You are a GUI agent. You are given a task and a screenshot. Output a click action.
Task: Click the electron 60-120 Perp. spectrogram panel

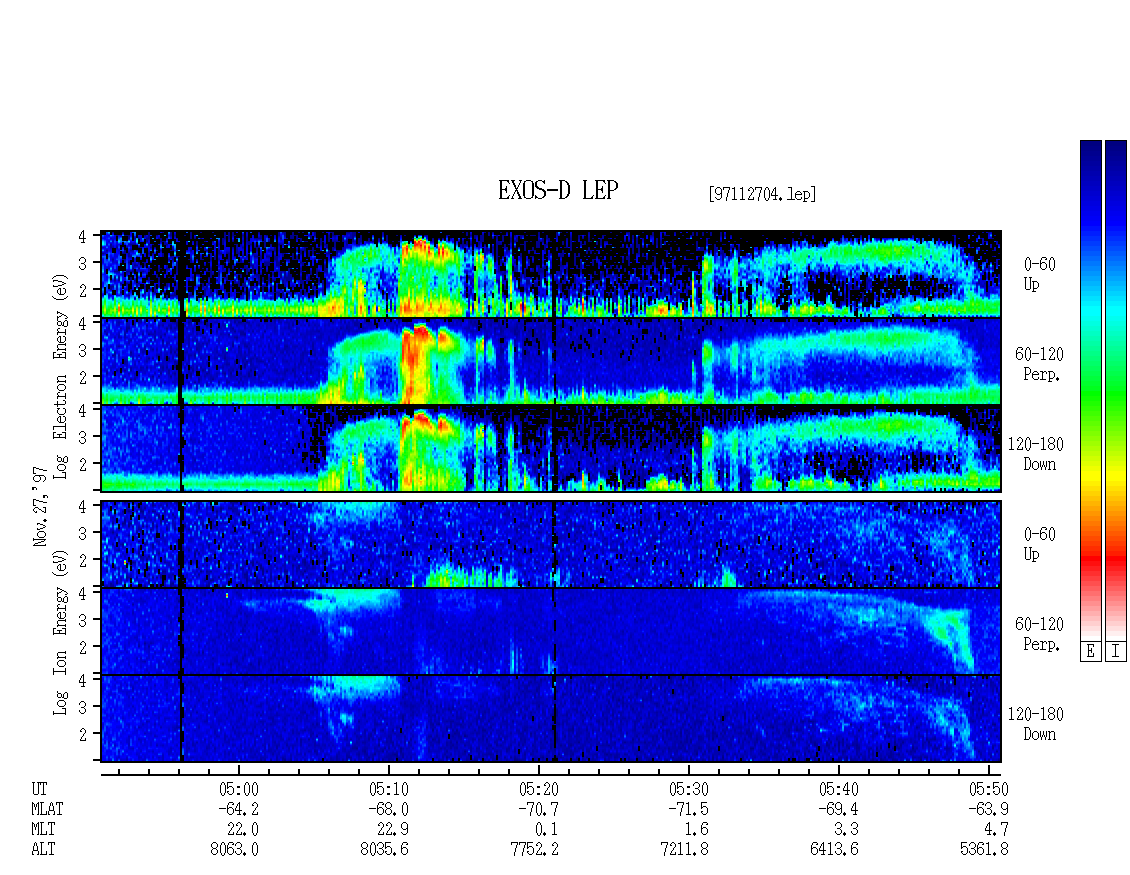pyautogui.click(x=551, y=360)
